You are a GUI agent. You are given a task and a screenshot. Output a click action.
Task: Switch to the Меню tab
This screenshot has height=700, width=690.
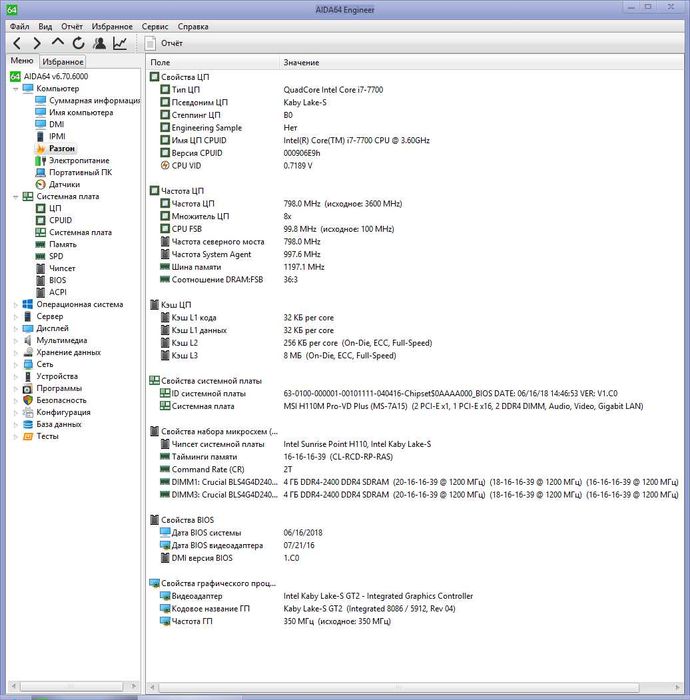pyautogui.click(x=22, y=60)
